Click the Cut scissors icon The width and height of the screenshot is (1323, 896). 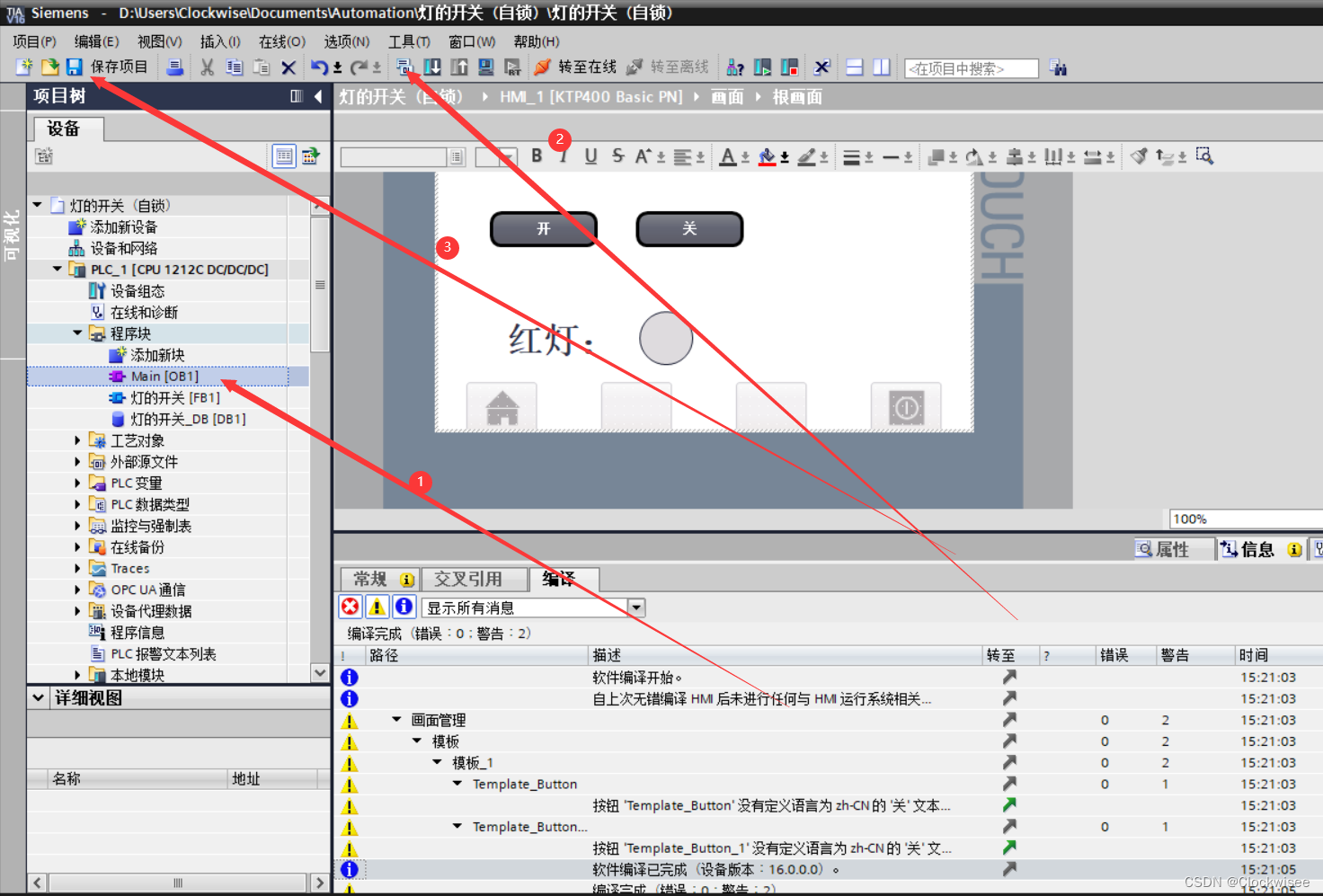pos(208,67)
